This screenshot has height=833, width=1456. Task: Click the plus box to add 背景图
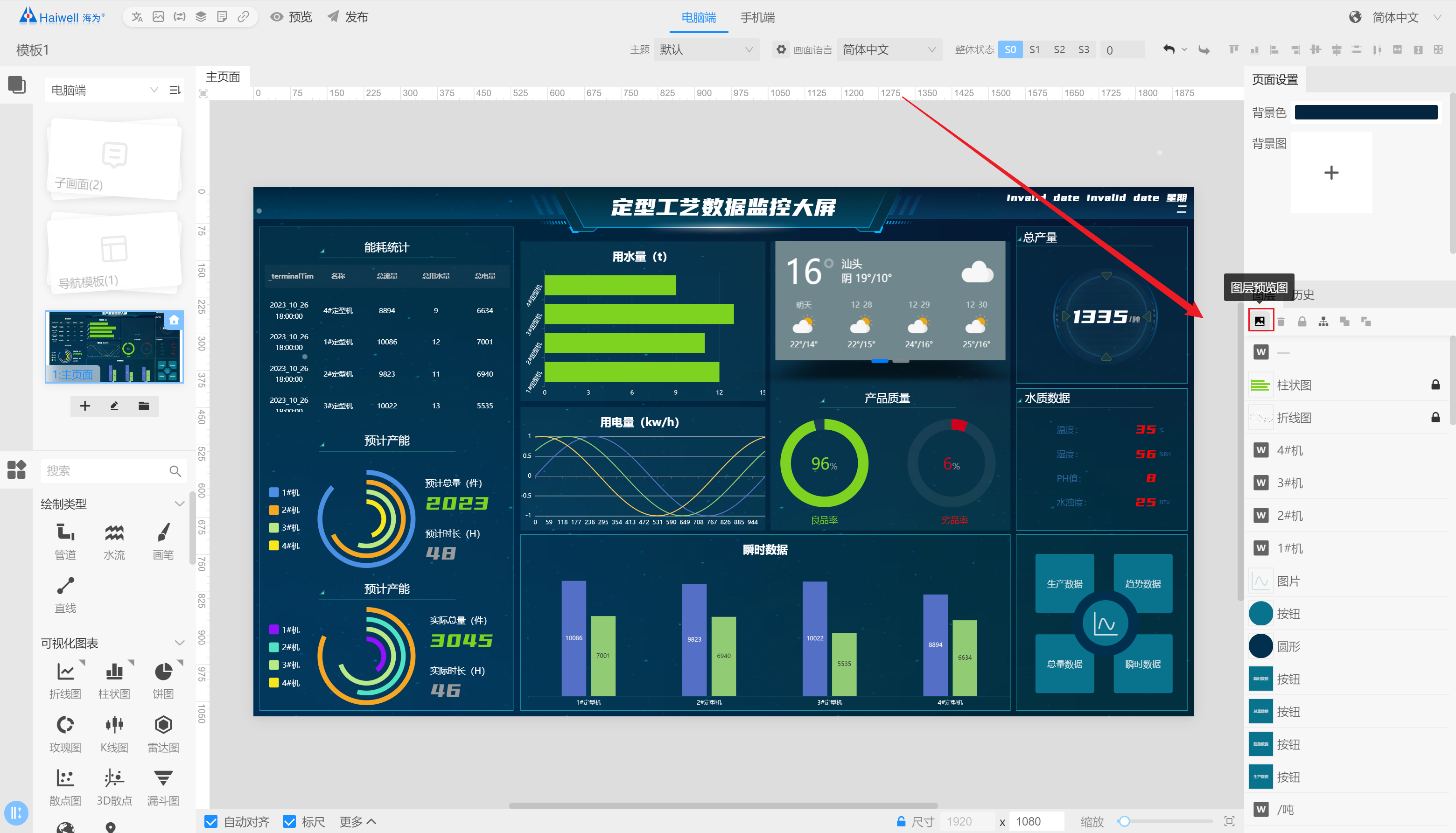1331,172
